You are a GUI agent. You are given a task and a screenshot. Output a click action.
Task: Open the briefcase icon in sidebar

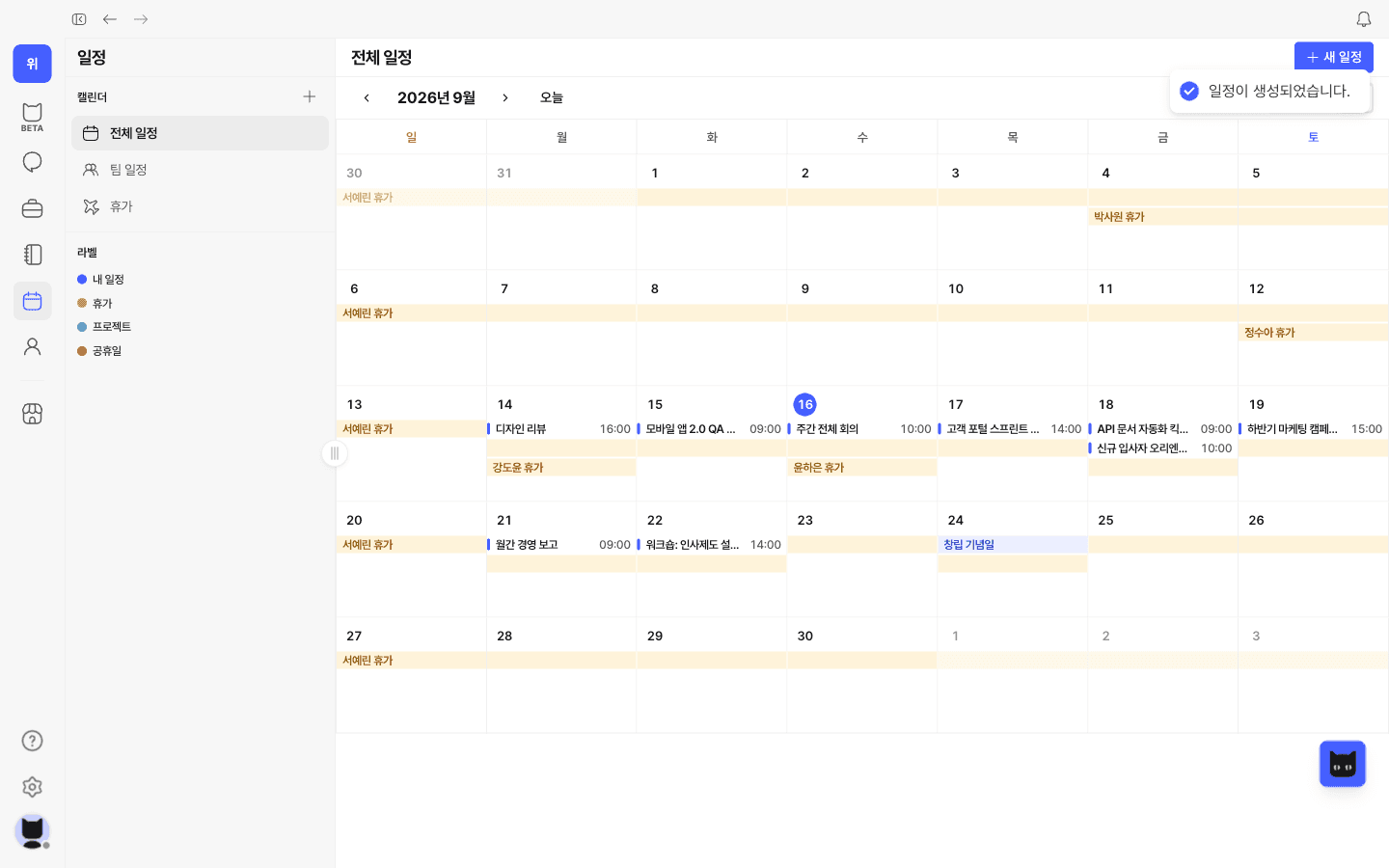pyautogui.click(x=32, y=208)
